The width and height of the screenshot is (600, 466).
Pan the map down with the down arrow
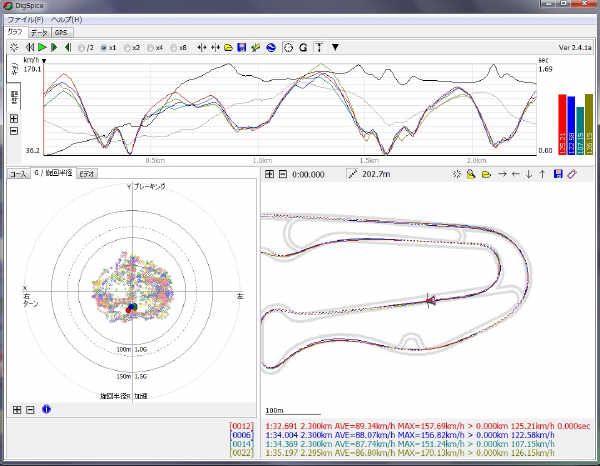click(x=529, y=174)
